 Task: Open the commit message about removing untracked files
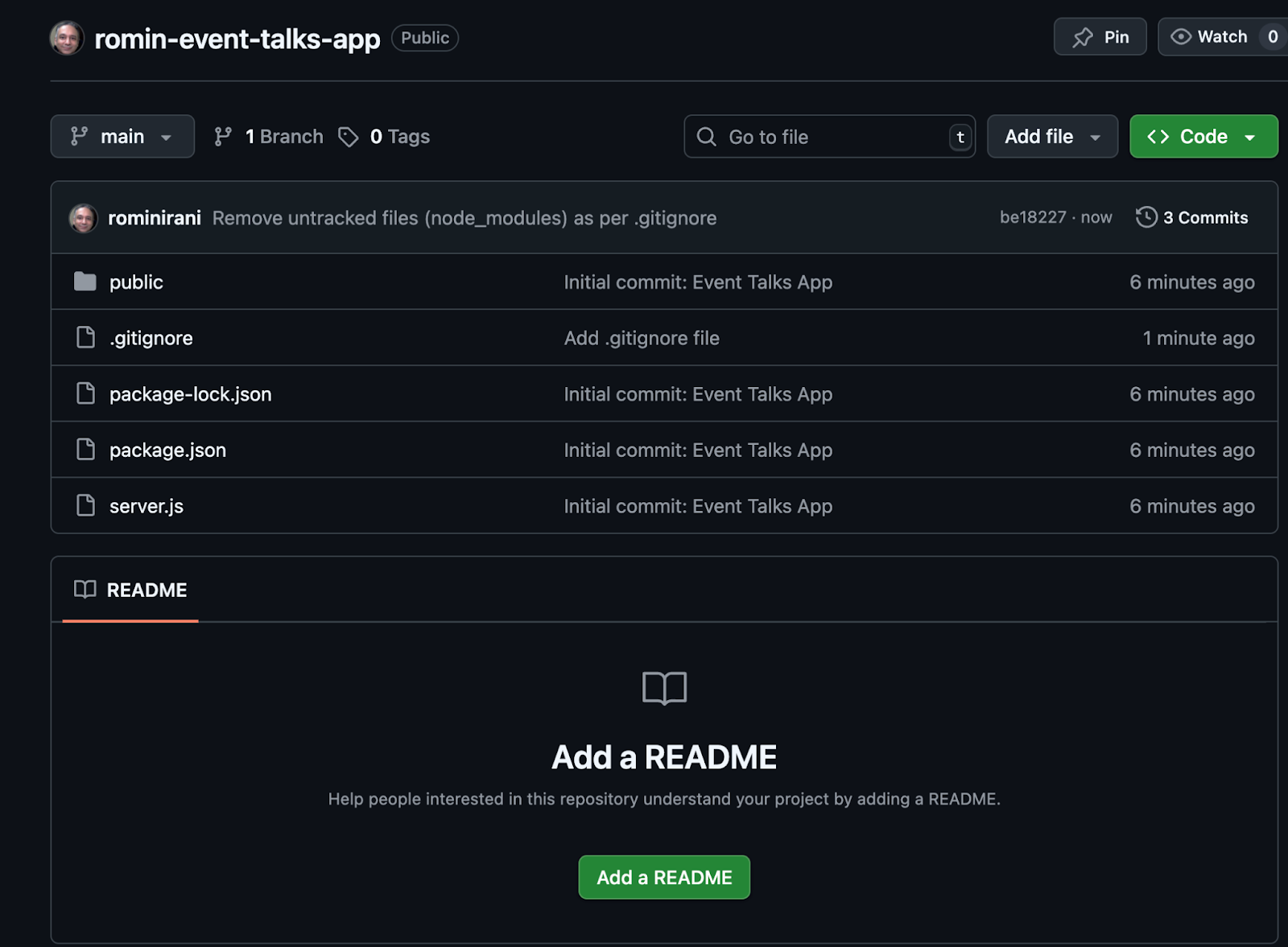464,217
